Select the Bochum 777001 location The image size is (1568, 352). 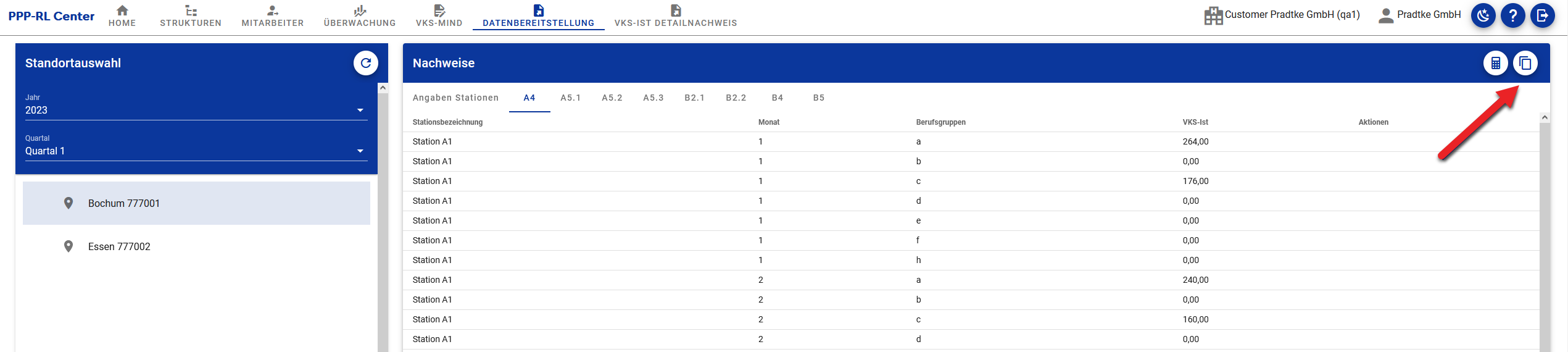[x=196, y=203]
